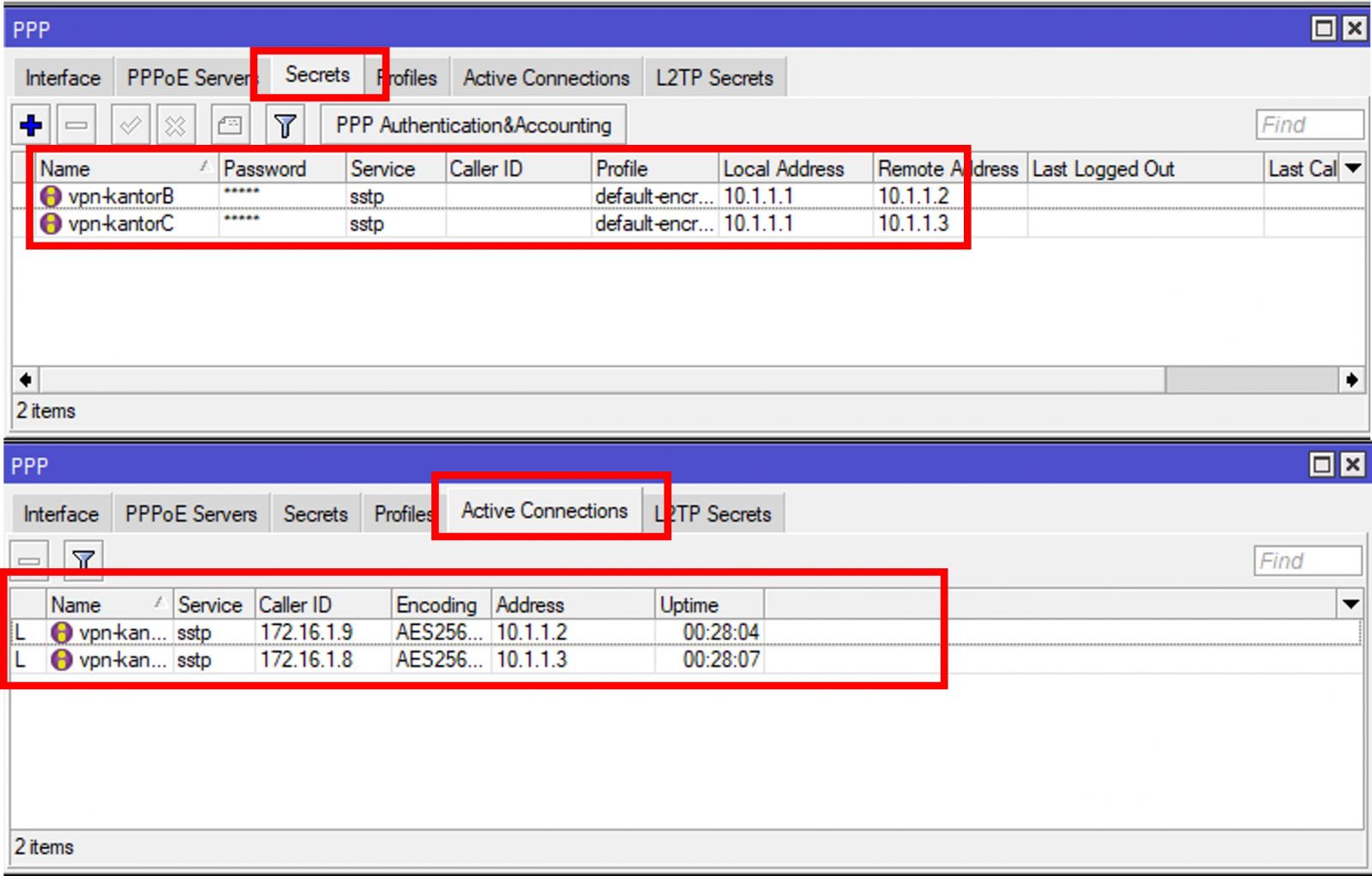Viewport: 1372px width, 876px height.
Task: Open the column chooser dropdown in Secrets table
Action: [1353, 168]
